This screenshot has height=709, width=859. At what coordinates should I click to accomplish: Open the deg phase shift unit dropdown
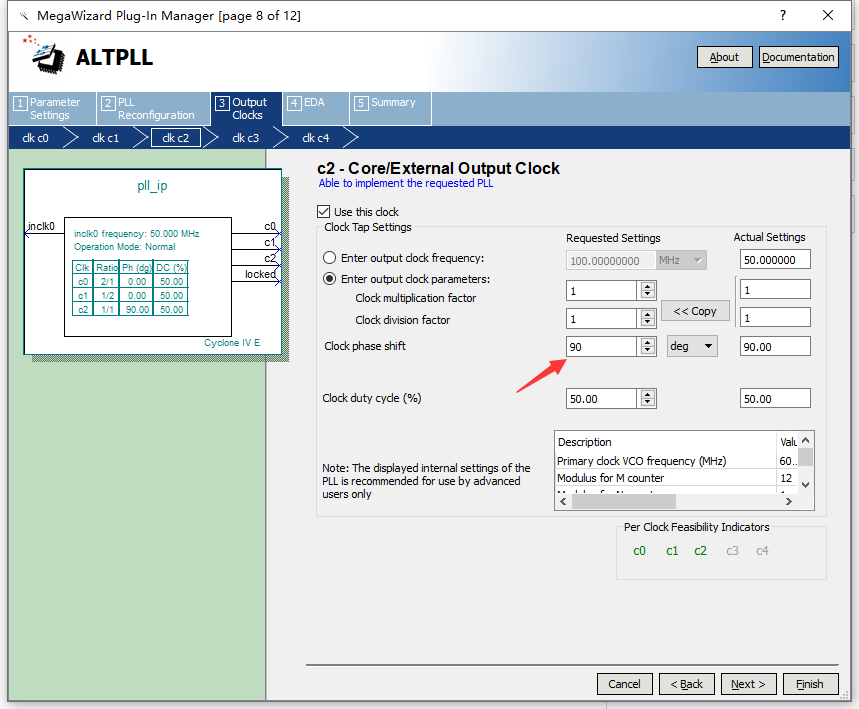coord(692,346)
